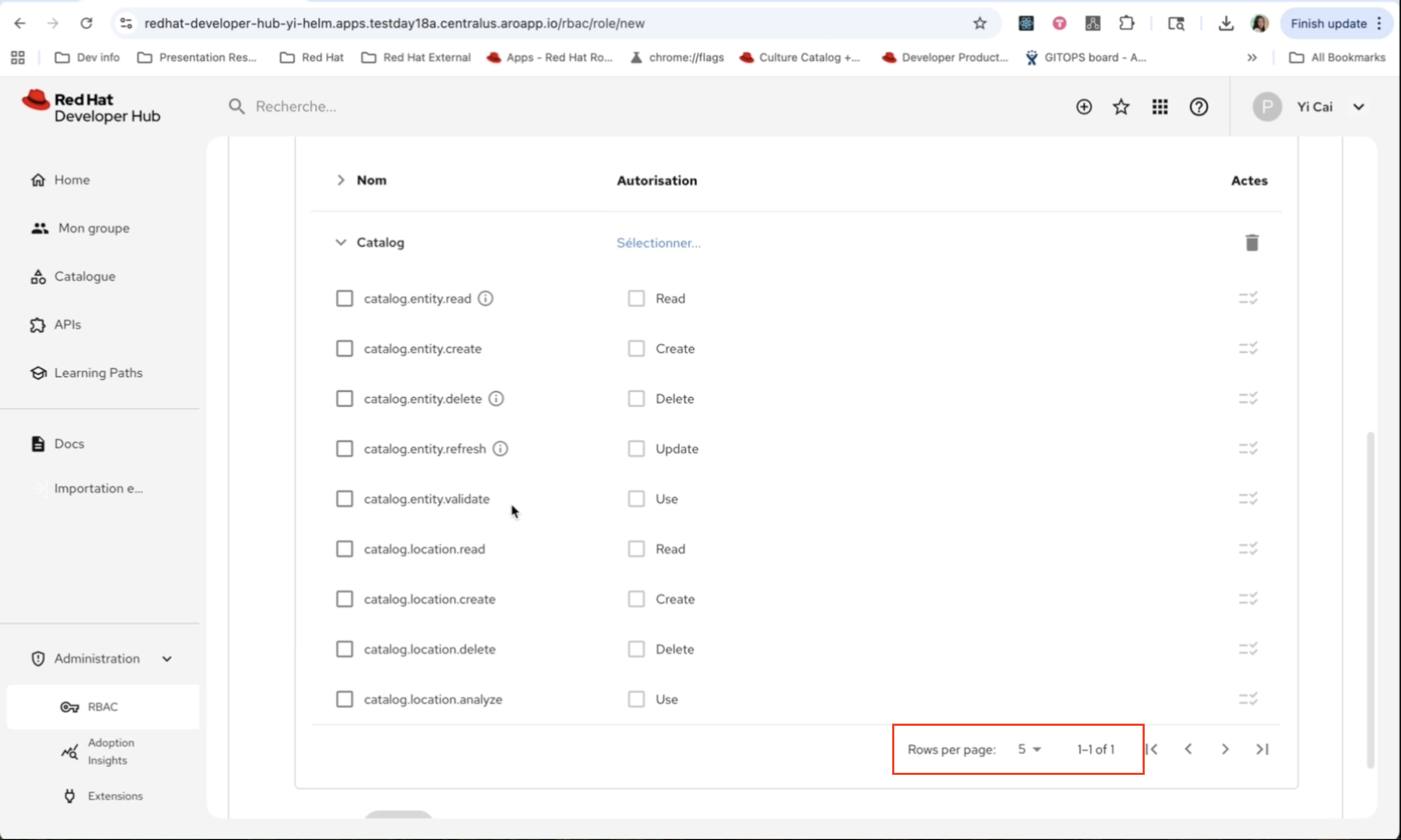This screenshot has height=840, width=1401.
Task: Click the info icon next to catalog.entity.read
Action: tap(485, 298)
